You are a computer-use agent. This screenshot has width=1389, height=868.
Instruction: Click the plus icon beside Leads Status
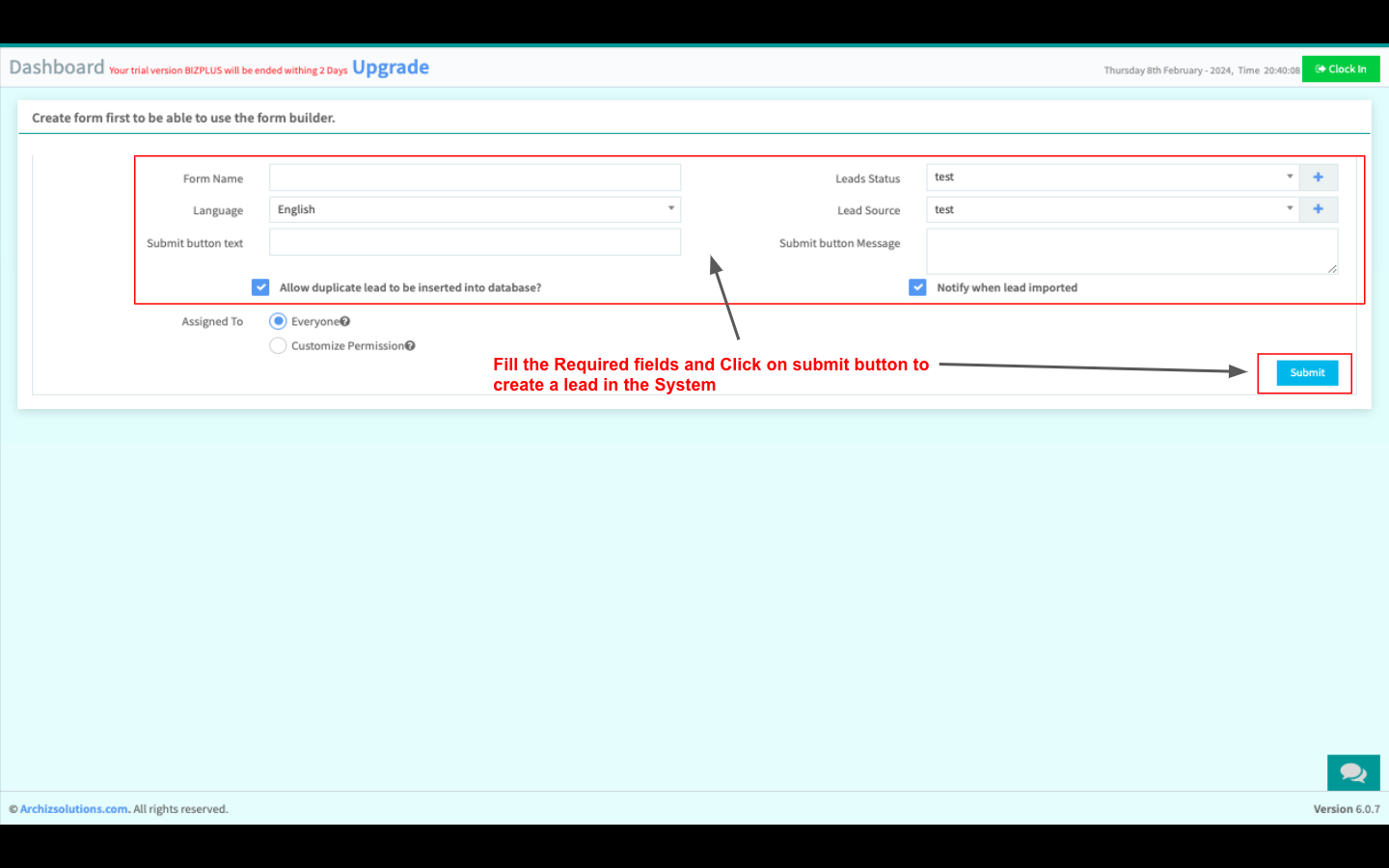1318,177
